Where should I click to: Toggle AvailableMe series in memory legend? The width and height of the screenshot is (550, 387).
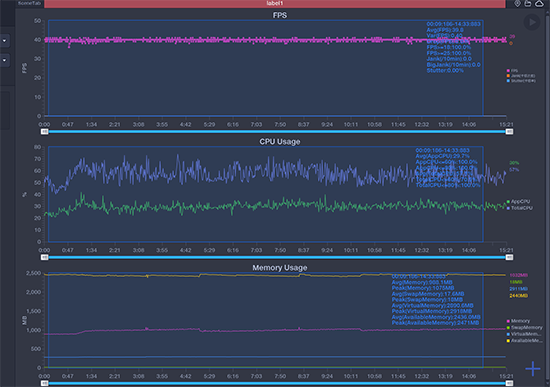524,340
